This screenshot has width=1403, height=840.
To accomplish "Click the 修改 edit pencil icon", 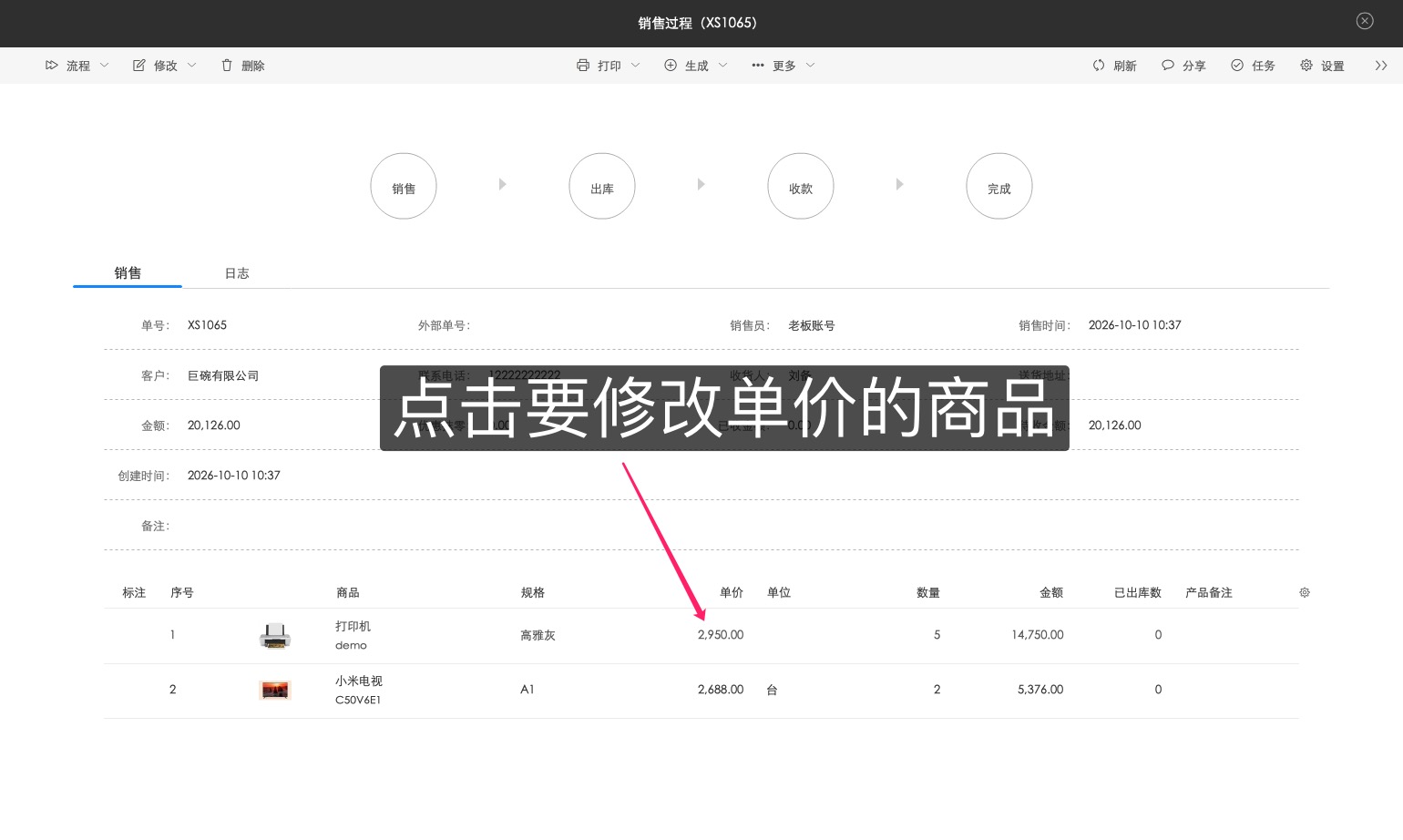I will [139, 66].
